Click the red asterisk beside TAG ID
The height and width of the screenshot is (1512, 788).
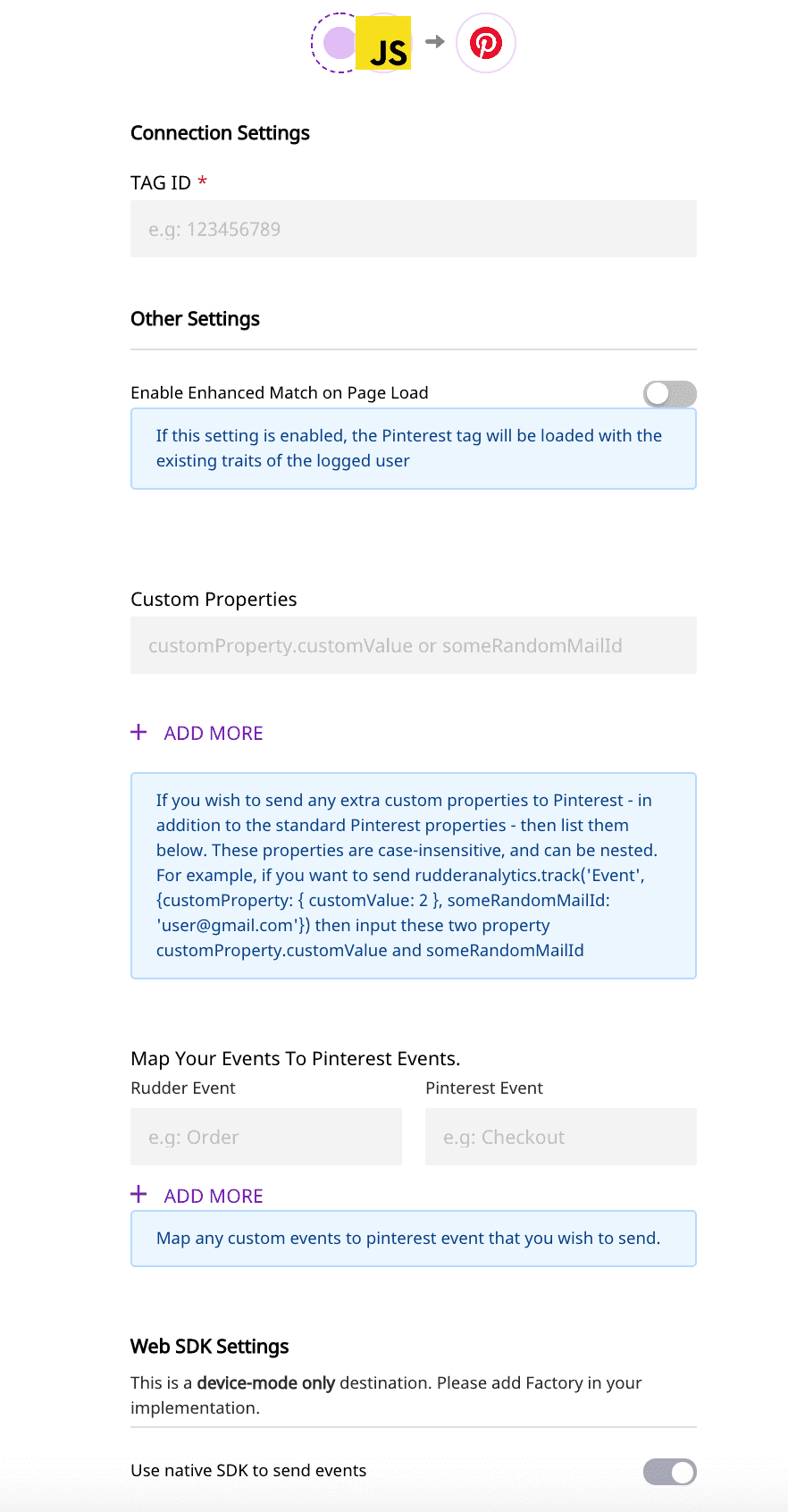point(203,181)
